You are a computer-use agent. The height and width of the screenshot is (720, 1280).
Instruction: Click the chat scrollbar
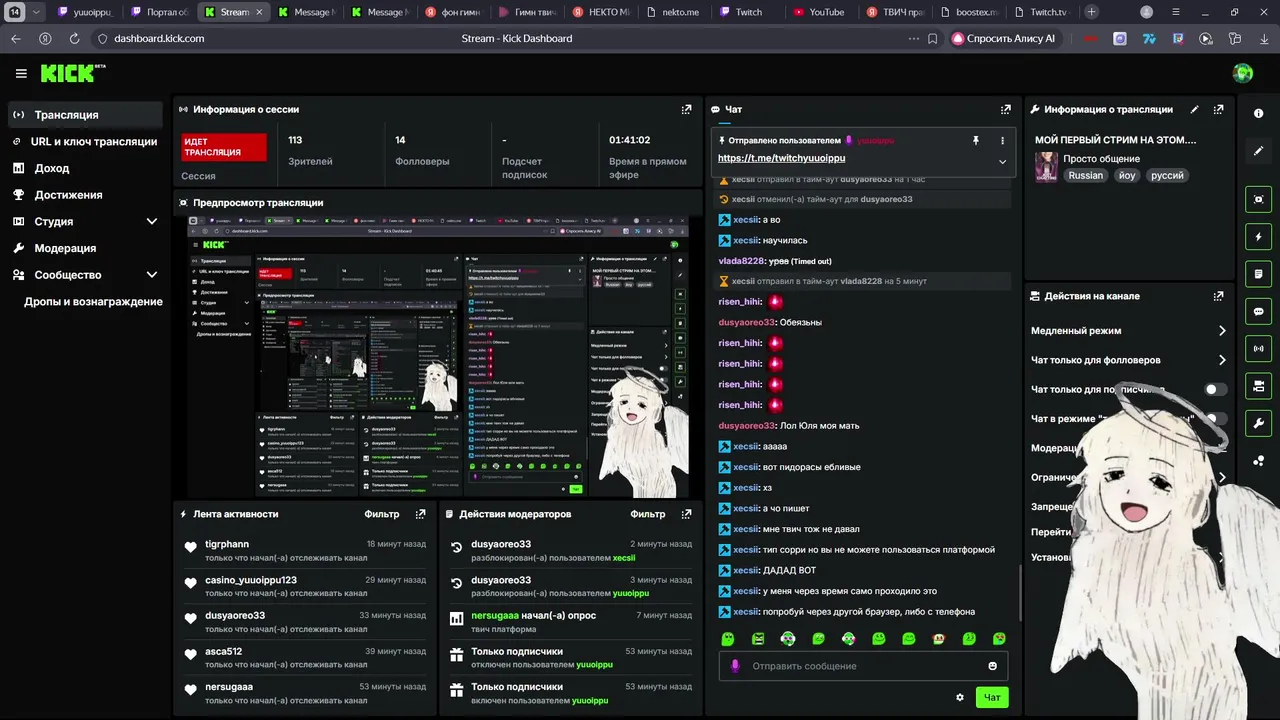(x=1019, y=592)
